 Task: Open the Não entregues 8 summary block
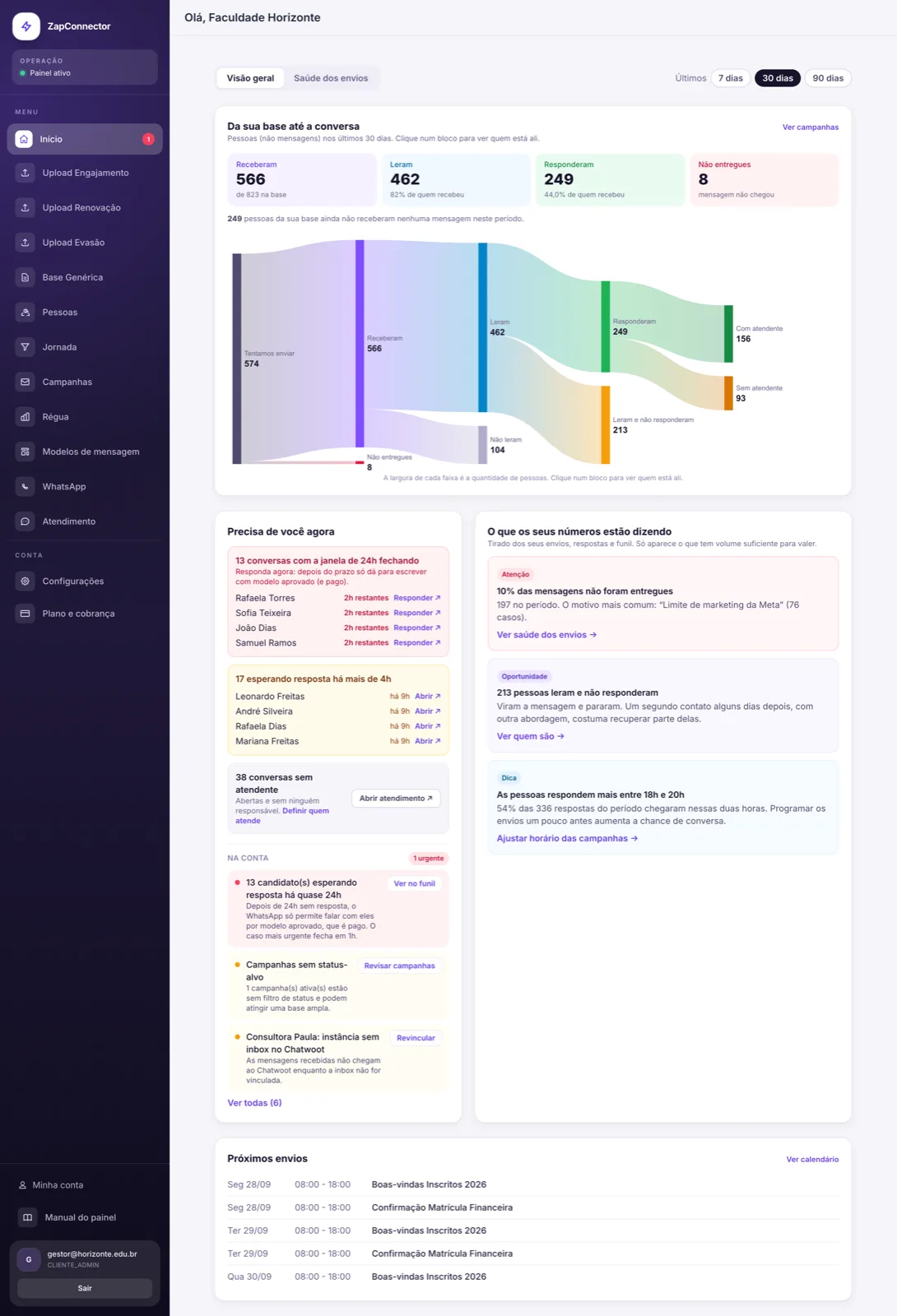(765, 179)
